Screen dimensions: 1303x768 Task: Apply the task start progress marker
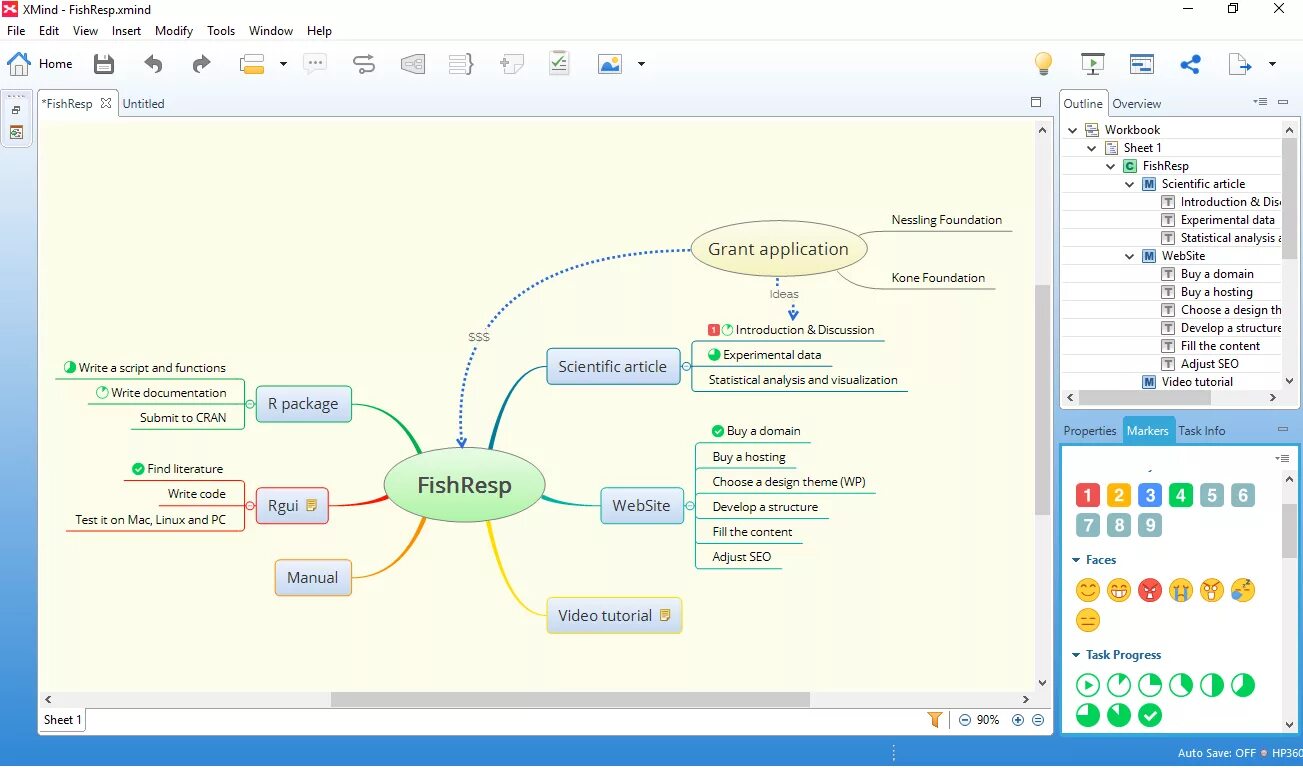(x=1088, y=685)
